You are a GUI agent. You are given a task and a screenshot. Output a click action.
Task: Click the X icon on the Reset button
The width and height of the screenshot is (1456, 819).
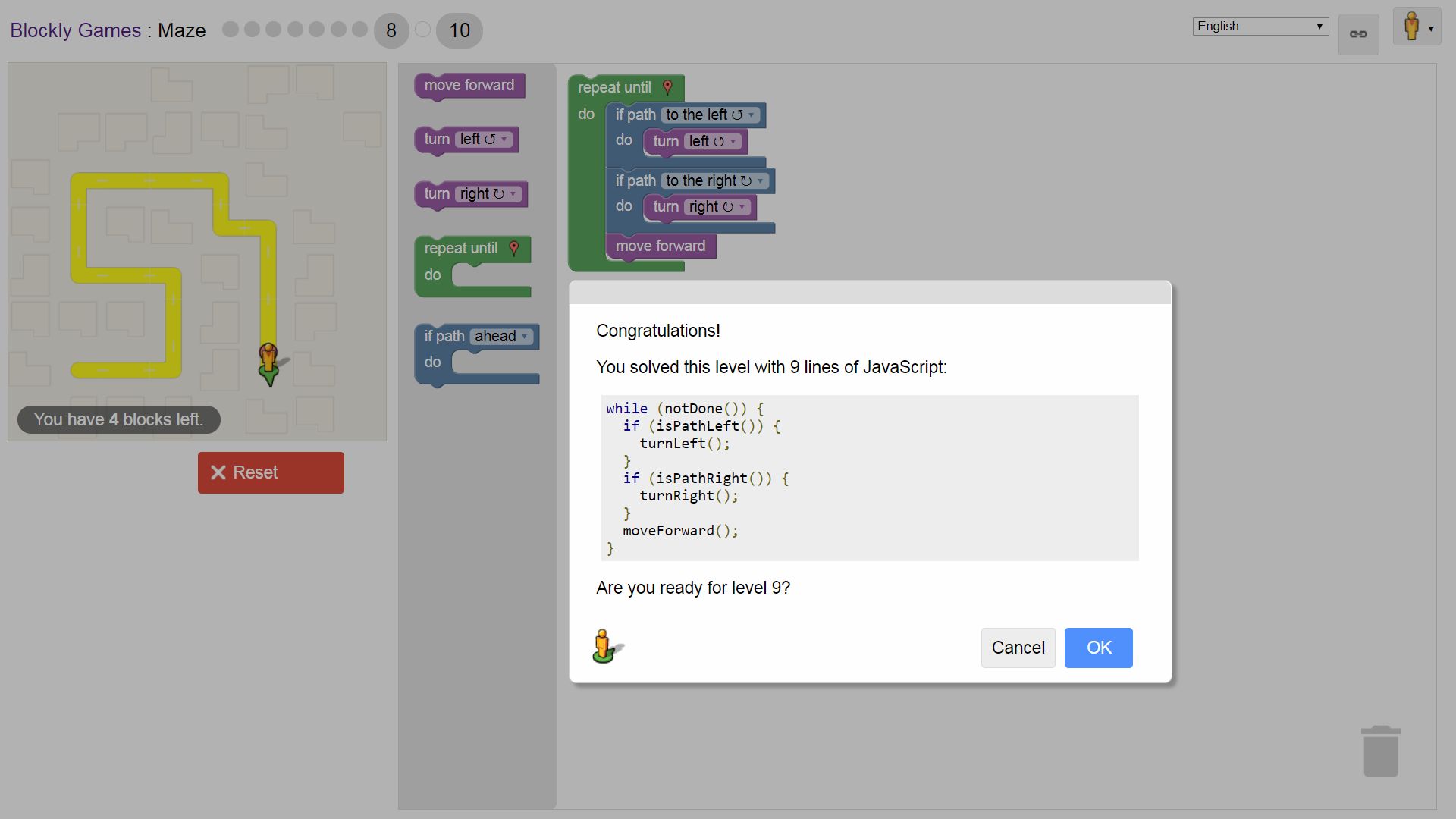coord(219,472)
